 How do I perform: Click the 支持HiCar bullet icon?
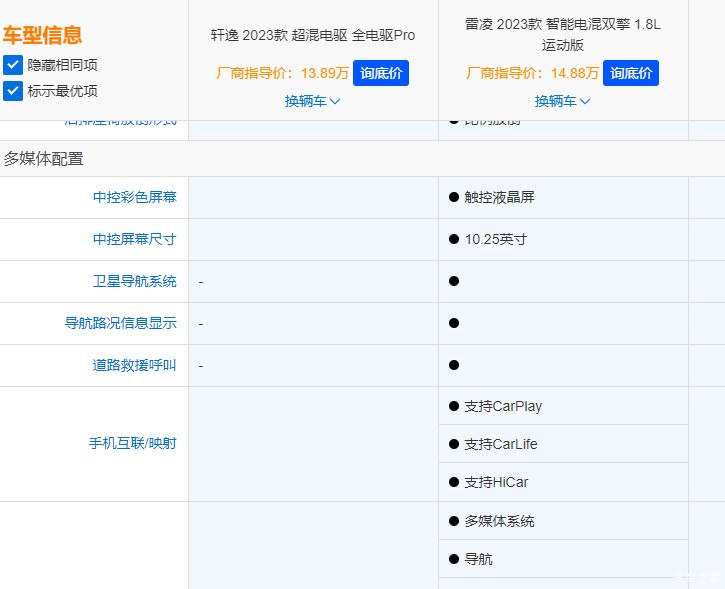click(x=454, y=483)
